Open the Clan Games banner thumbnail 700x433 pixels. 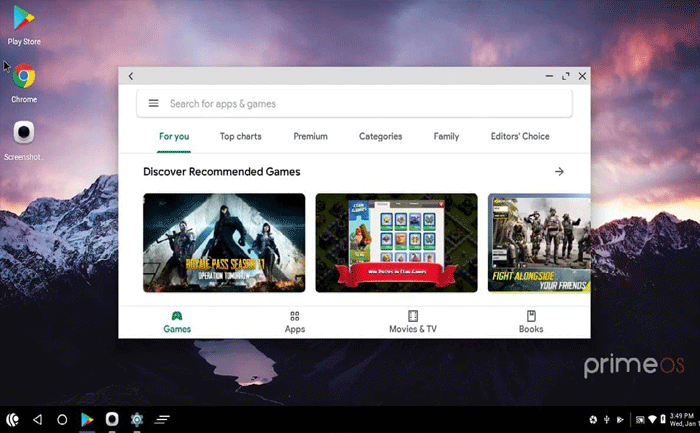pos(396,243)
